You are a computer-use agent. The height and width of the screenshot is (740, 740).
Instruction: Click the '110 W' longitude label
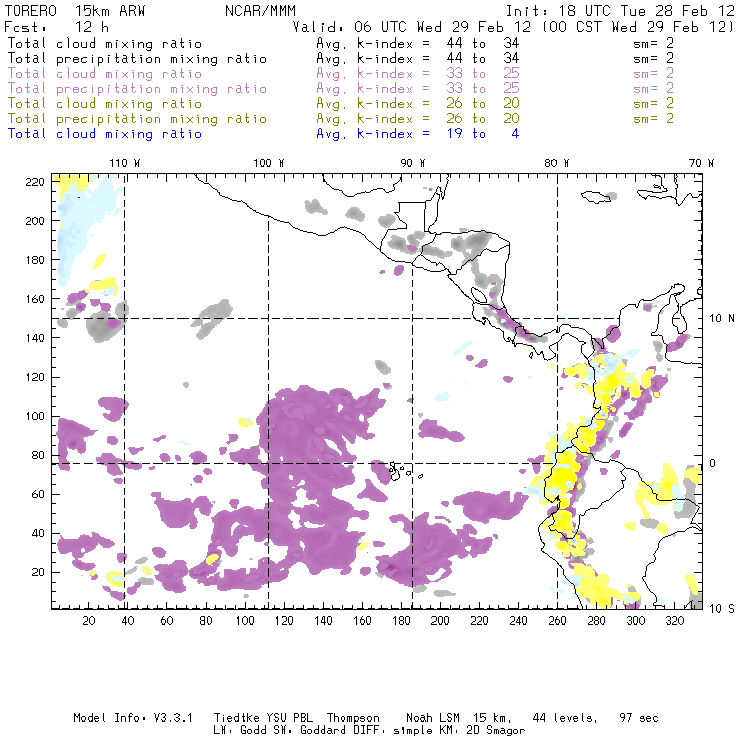124,163
